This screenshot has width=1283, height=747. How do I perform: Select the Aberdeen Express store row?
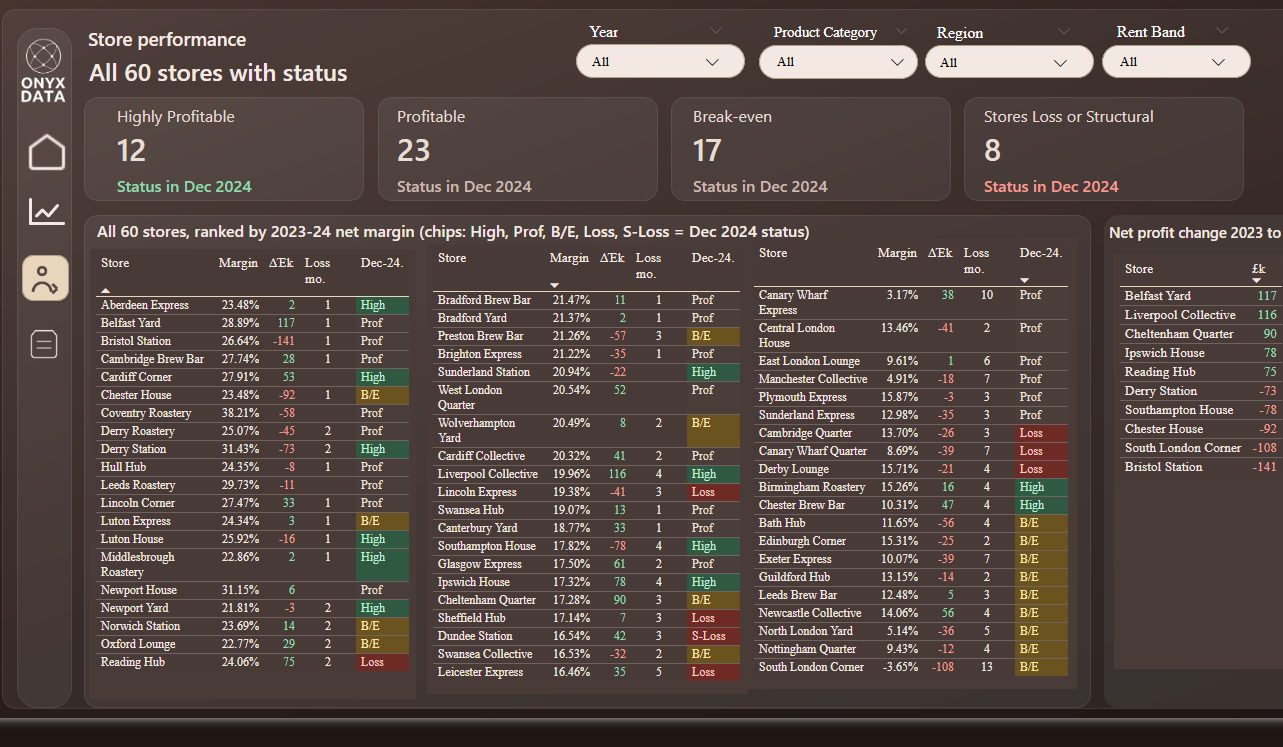[253, 305]
